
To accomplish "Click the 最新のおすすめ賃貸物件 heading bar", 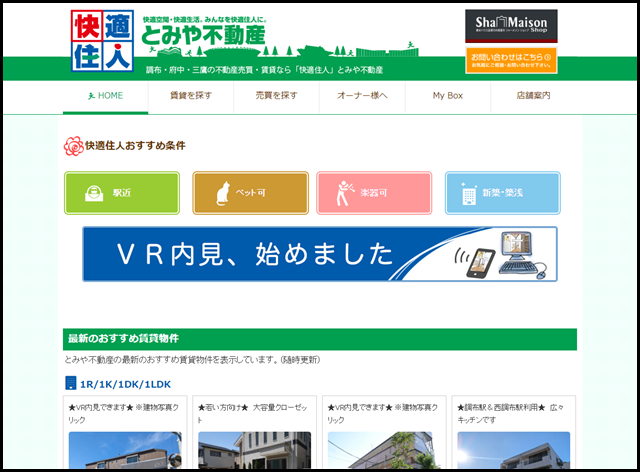I will coord(320,339).
